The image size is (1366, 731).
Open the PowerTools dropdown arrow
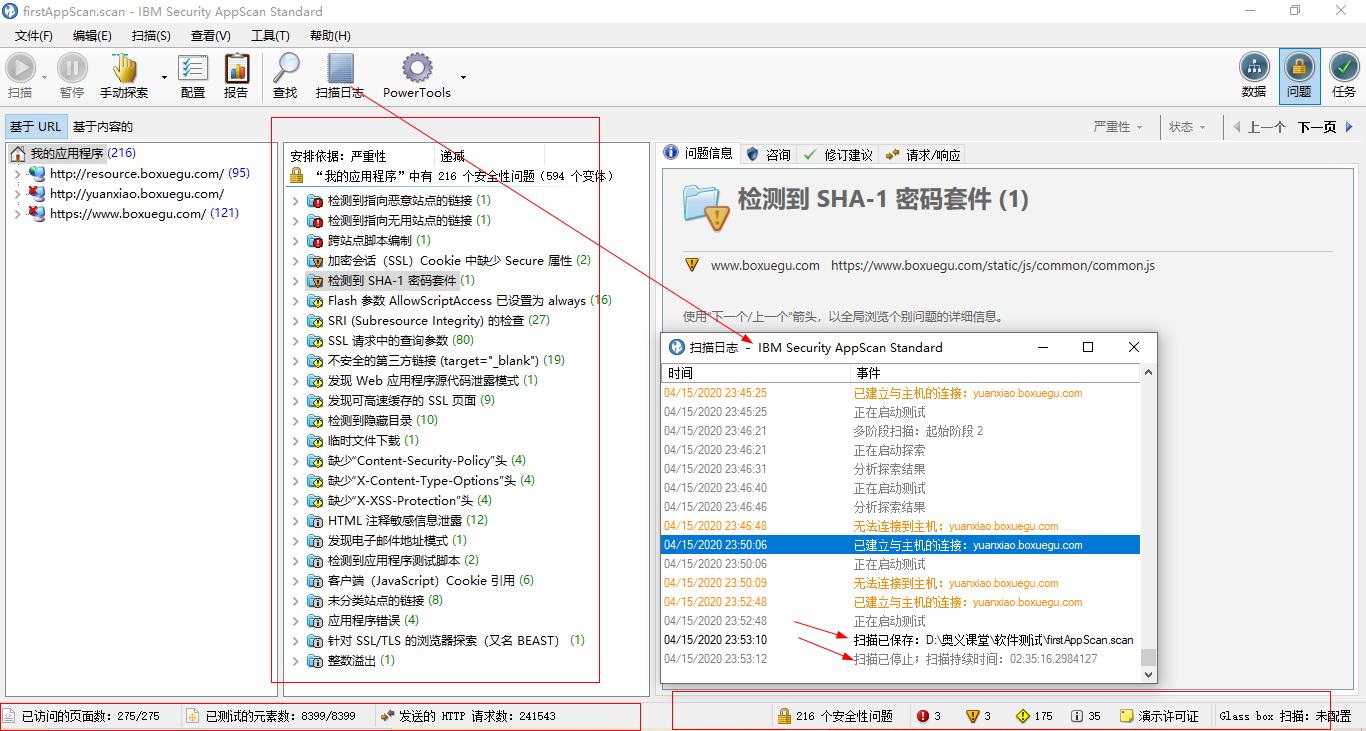pyautogui.click(x=463, y=76)
